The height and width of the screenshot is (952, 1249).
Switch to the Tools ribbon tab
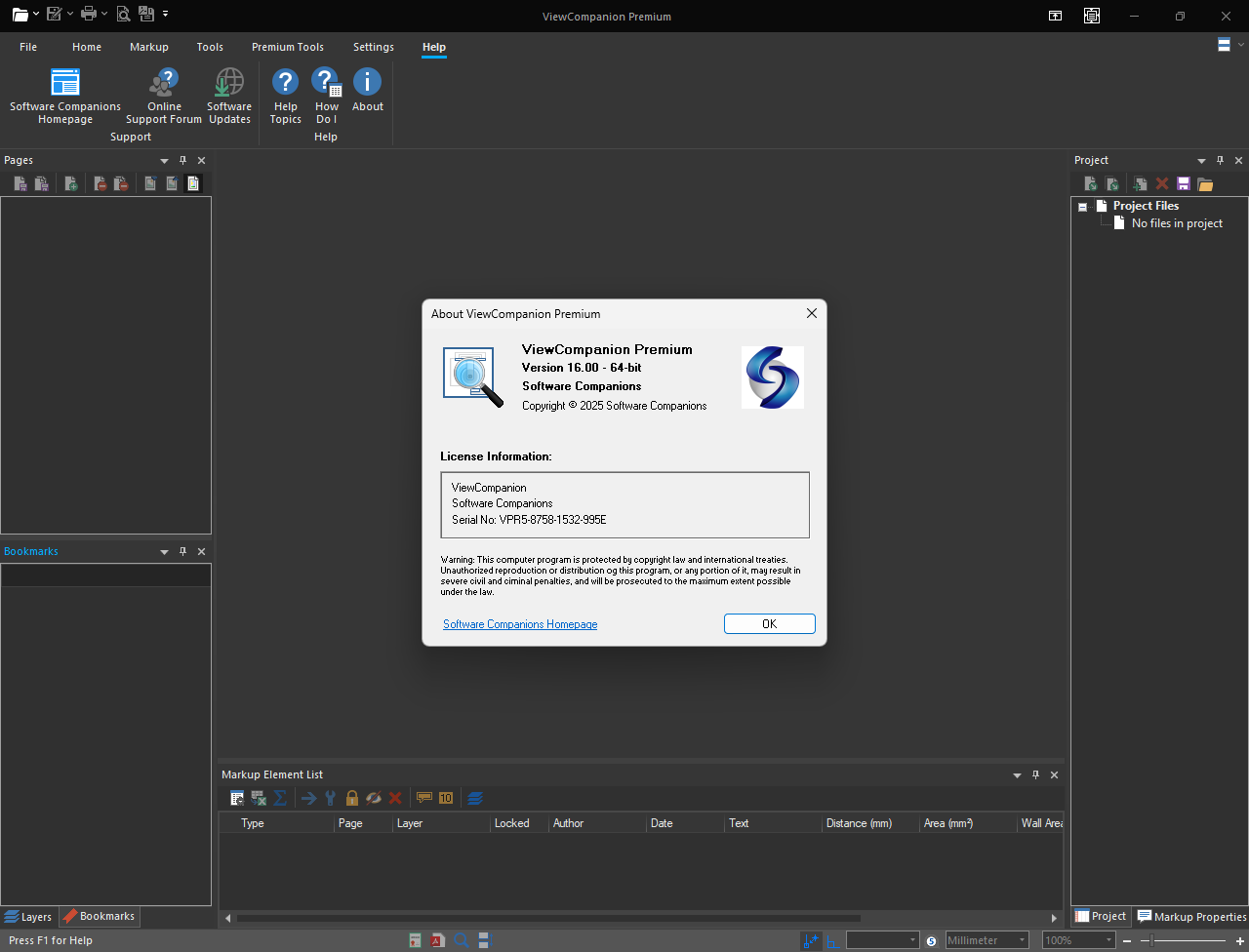(x=210, y=47)
